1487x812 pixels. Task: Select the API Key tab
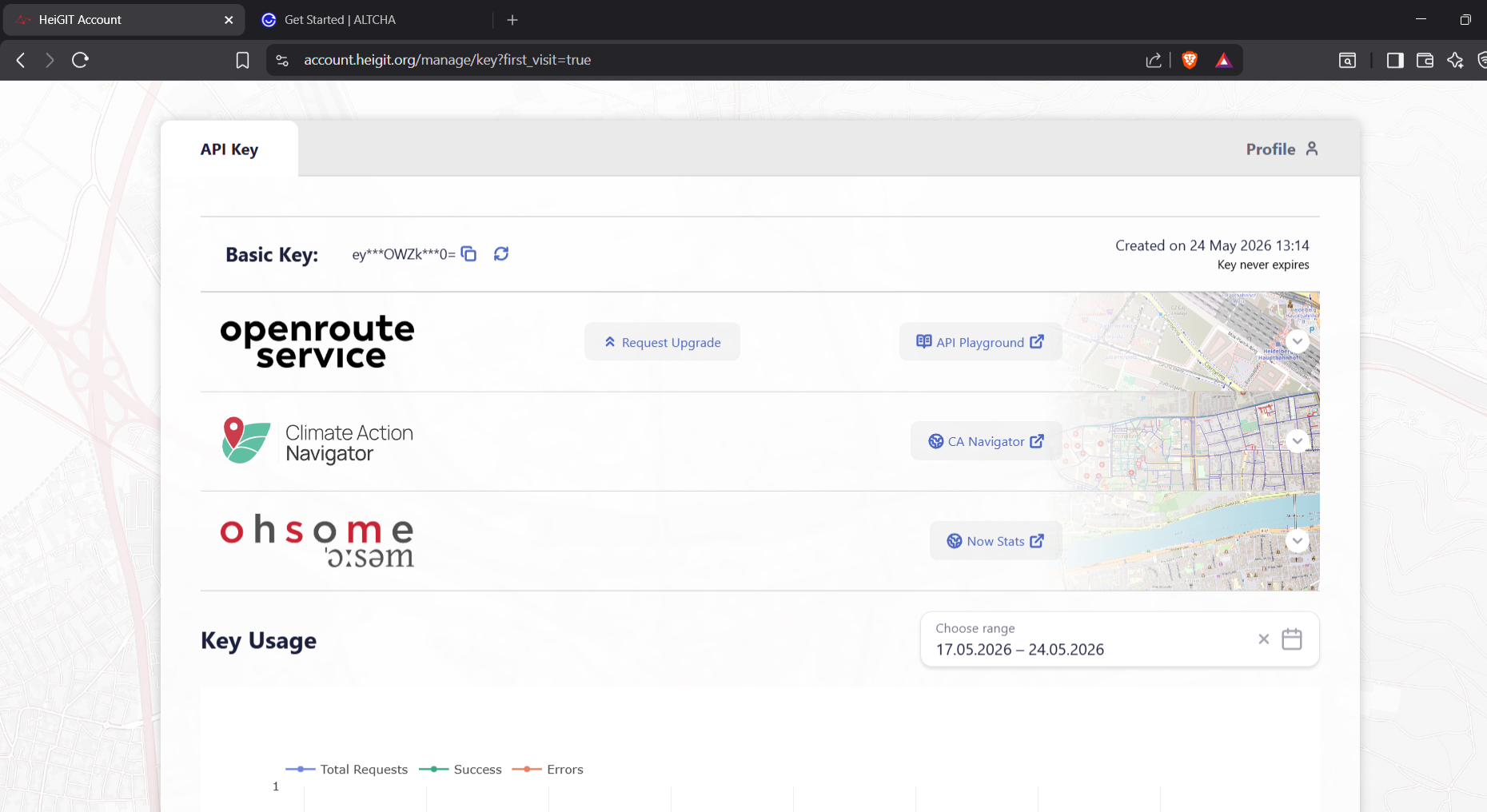point(229,149)
